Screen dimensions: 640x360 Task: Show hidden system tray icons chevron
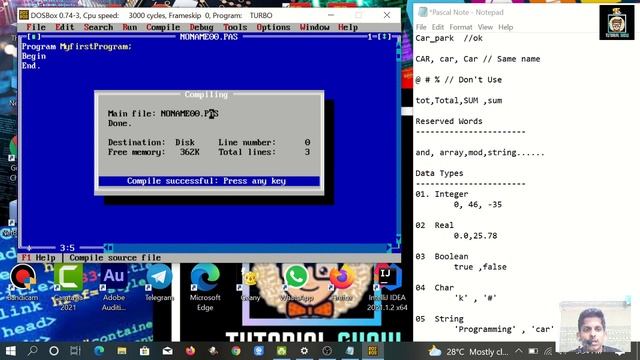click(x=519, y=351)
